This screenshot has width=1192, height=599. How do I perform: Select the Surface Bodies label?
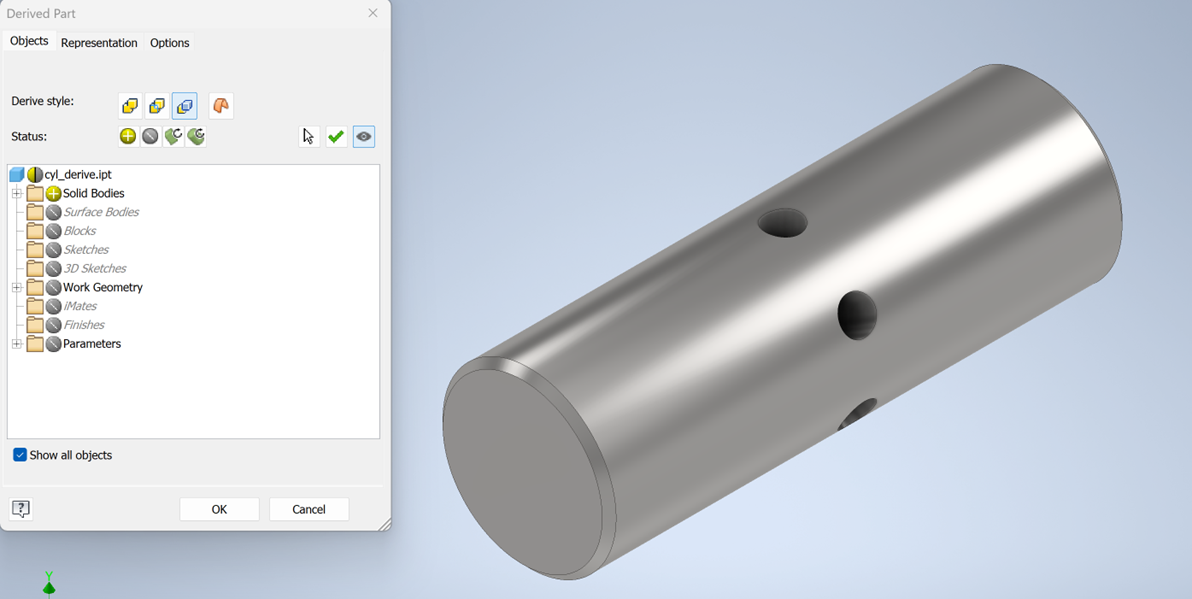pyautogui.click(x=101, y=212)
